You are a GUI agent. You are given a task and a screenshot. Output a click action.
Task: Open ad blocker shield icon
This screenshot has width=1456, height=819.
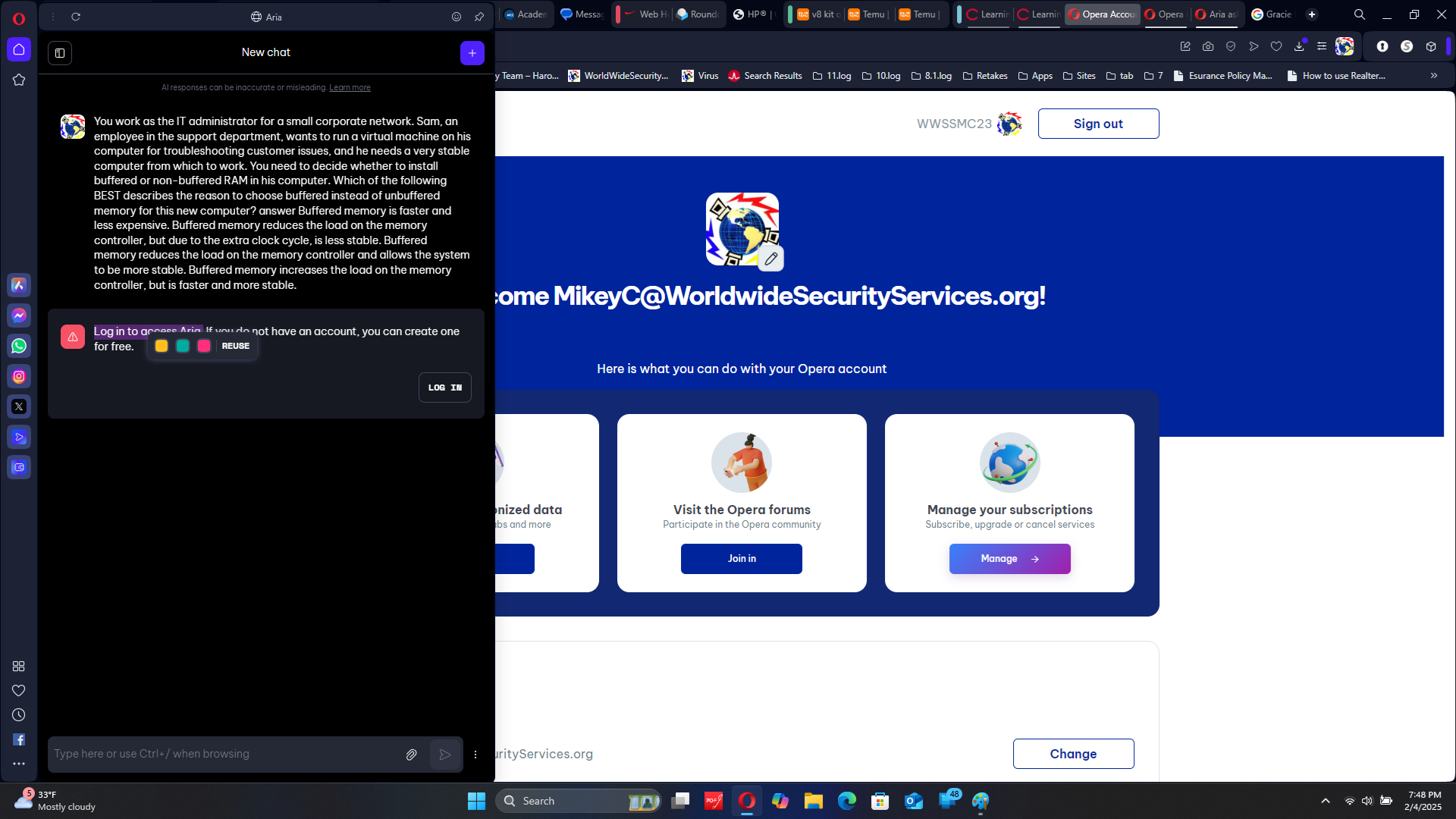point(1231,46)
